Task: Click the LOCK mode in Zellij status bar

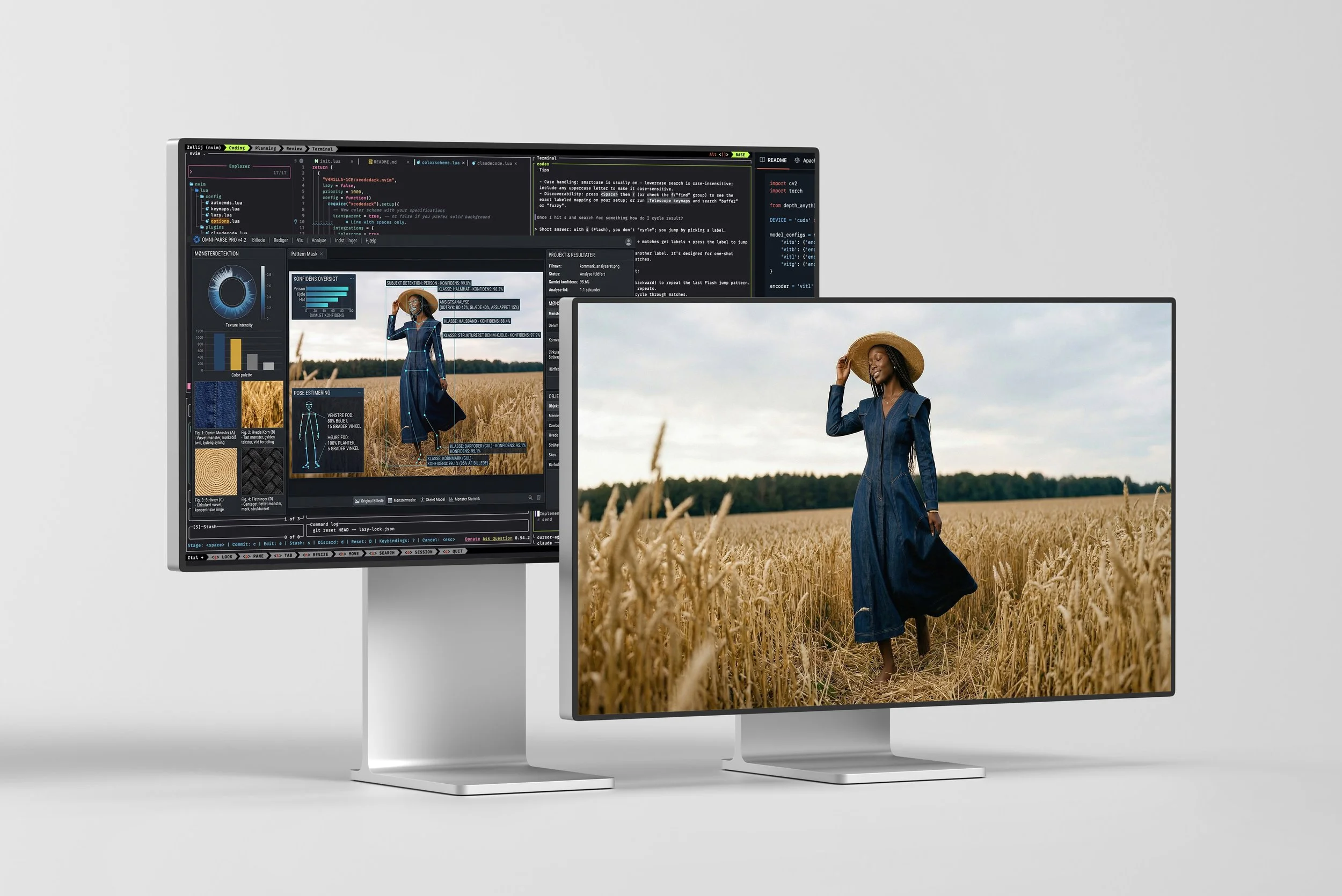Action: [x=223, y=557]
